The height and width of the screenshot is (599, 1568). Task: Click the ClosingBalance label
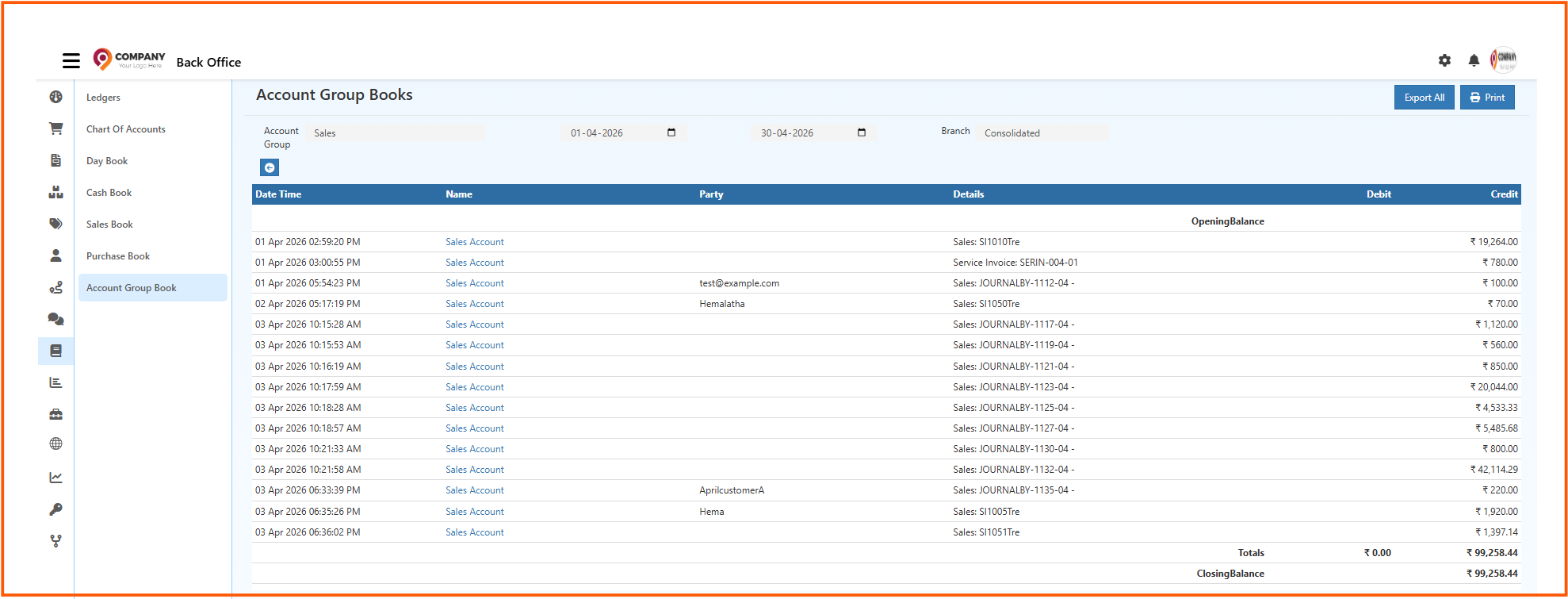pyautogui.click(x=1230, y=574)
